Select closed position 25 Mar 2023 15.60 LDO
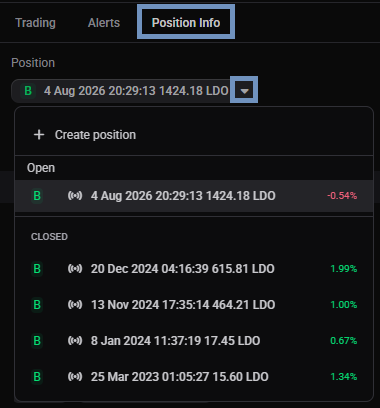 [194, 377]
